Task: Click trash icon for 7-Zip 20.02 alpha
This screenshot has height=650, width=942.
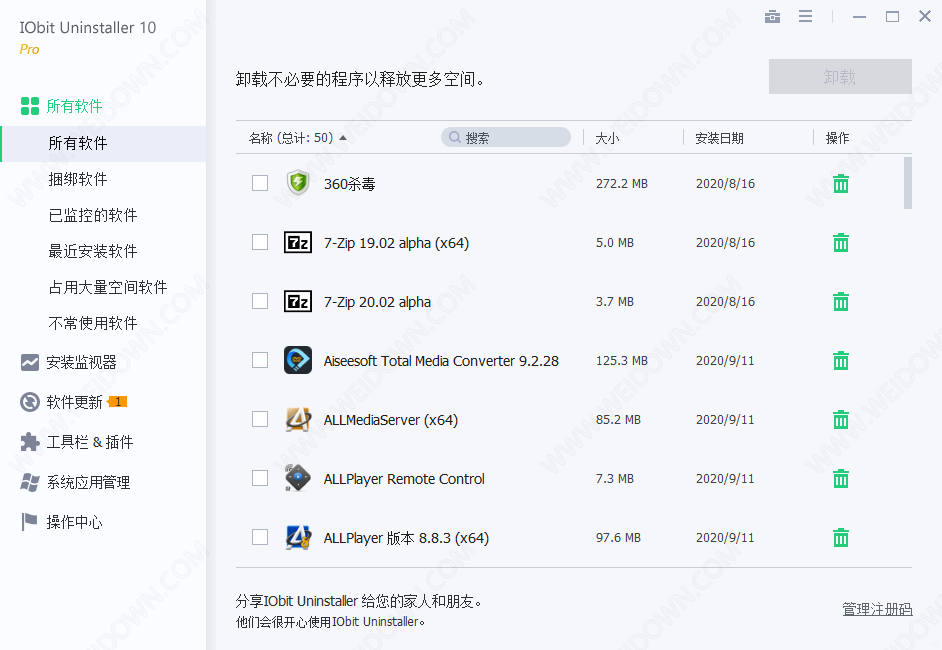Action: (840, 302)
